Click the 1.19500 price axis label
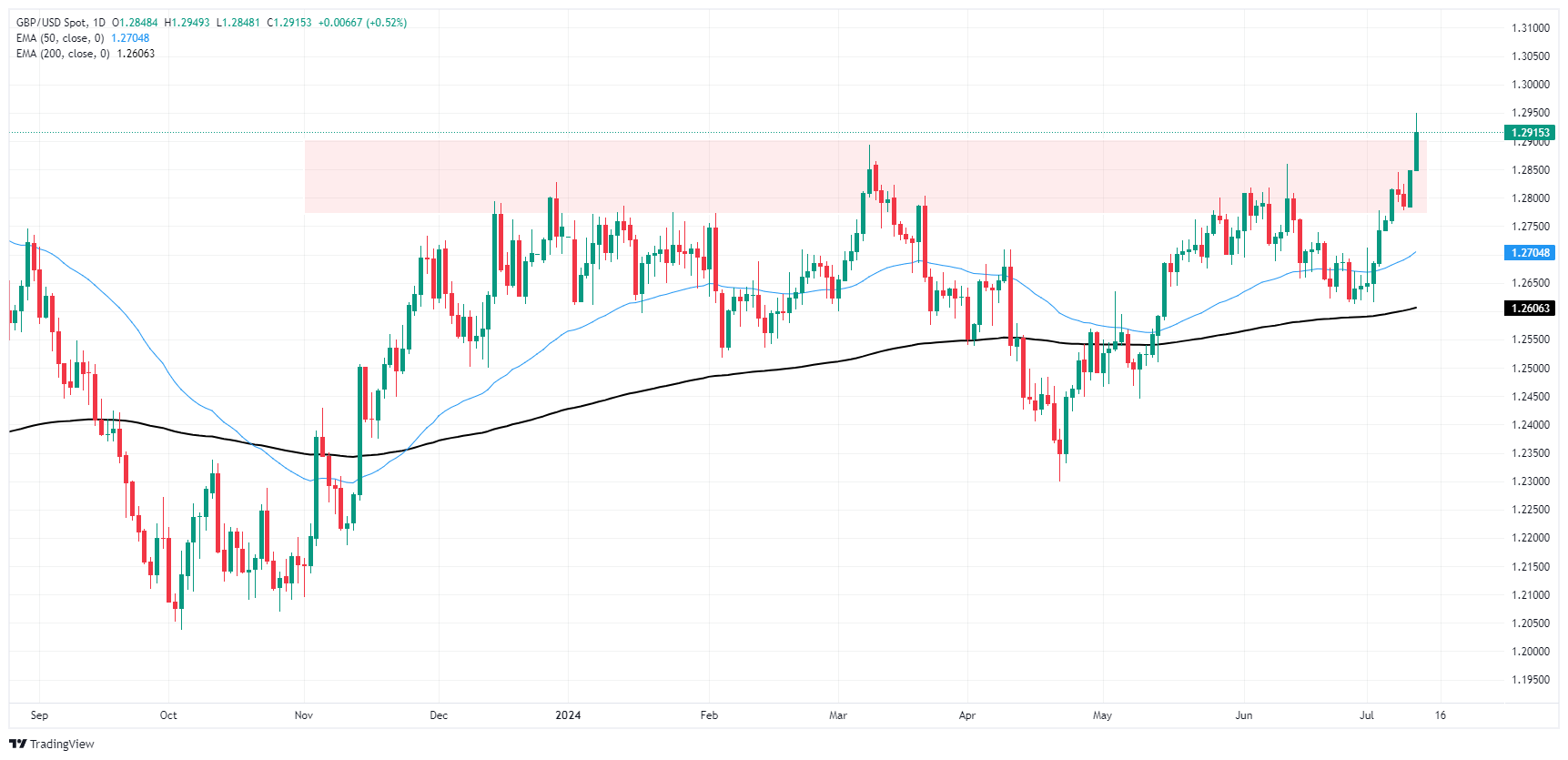 click(x=1530, y=680)
